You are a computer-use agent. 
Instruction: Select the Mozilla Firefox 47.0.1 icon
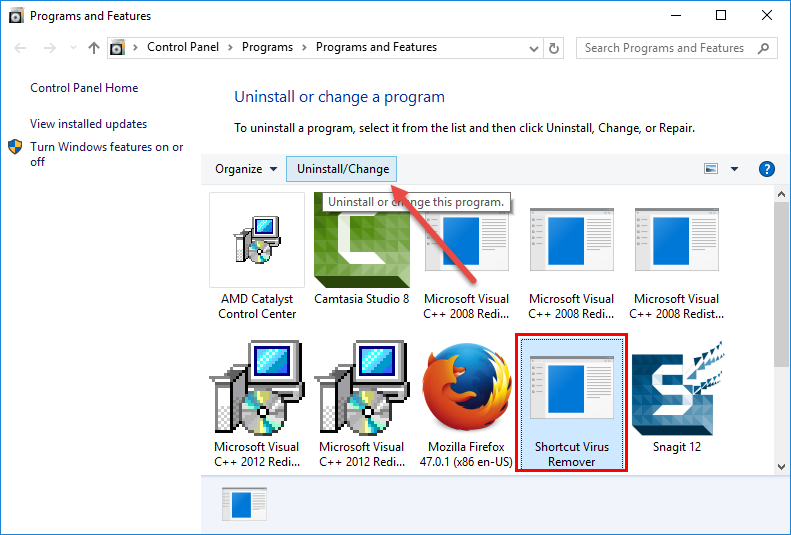pyautogui.click(x=467, y=388)
